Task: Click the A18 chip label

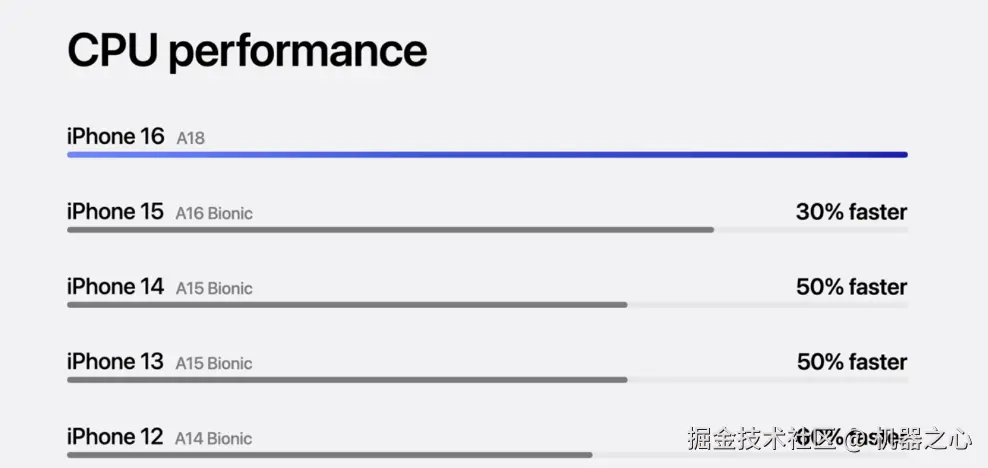Action: coord(190,138)
